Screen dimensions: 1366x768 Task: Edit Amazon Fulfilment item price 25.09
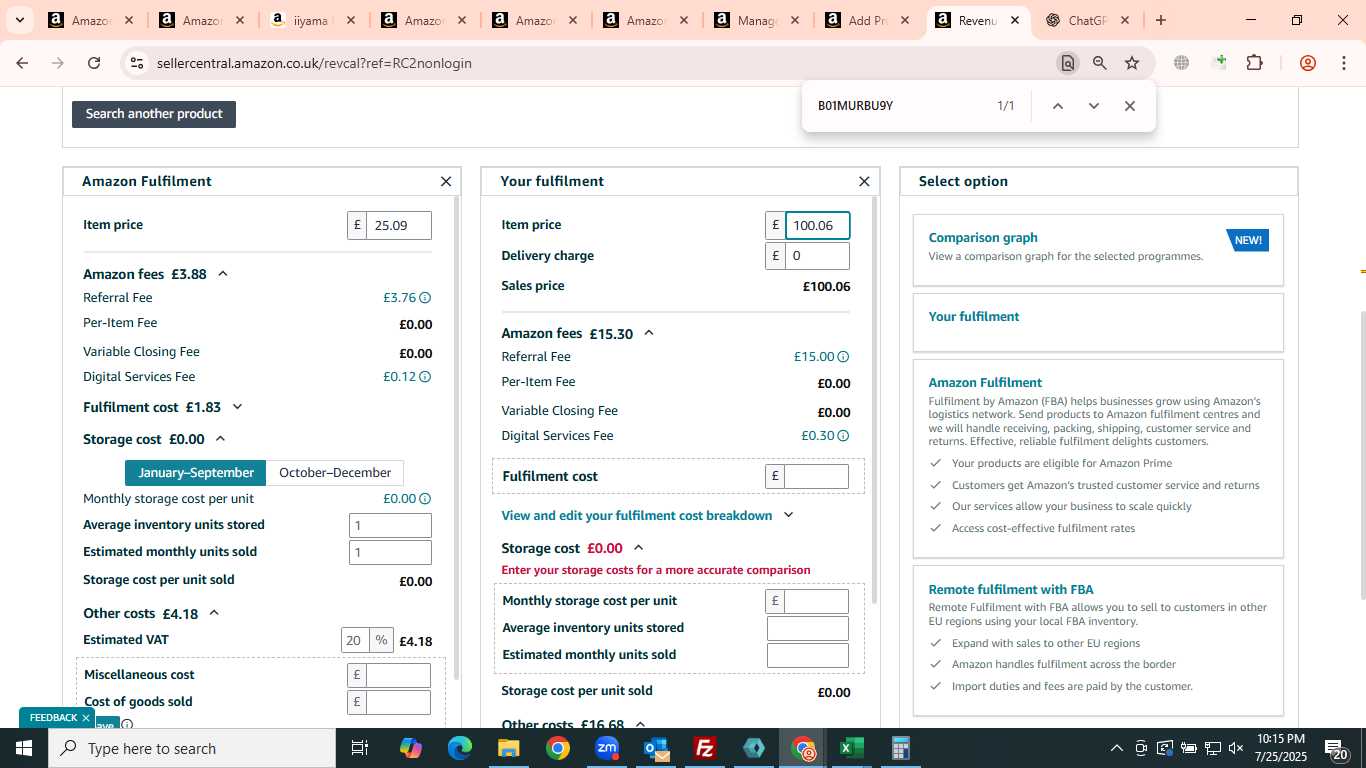[399, 226]
